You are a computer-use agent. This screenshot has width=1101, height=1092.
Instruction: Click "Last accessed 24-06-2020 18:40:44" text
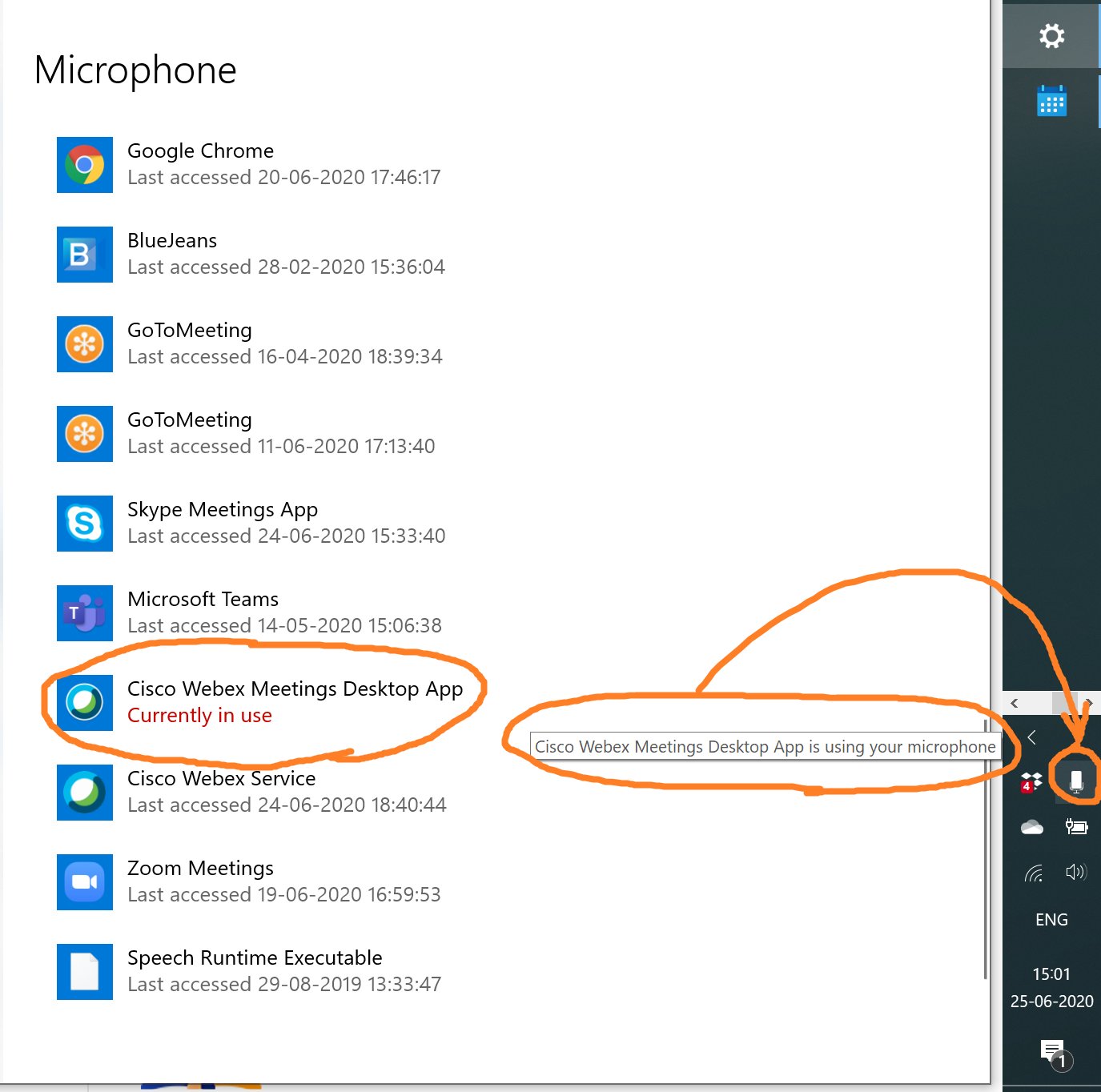pos(287,805)
